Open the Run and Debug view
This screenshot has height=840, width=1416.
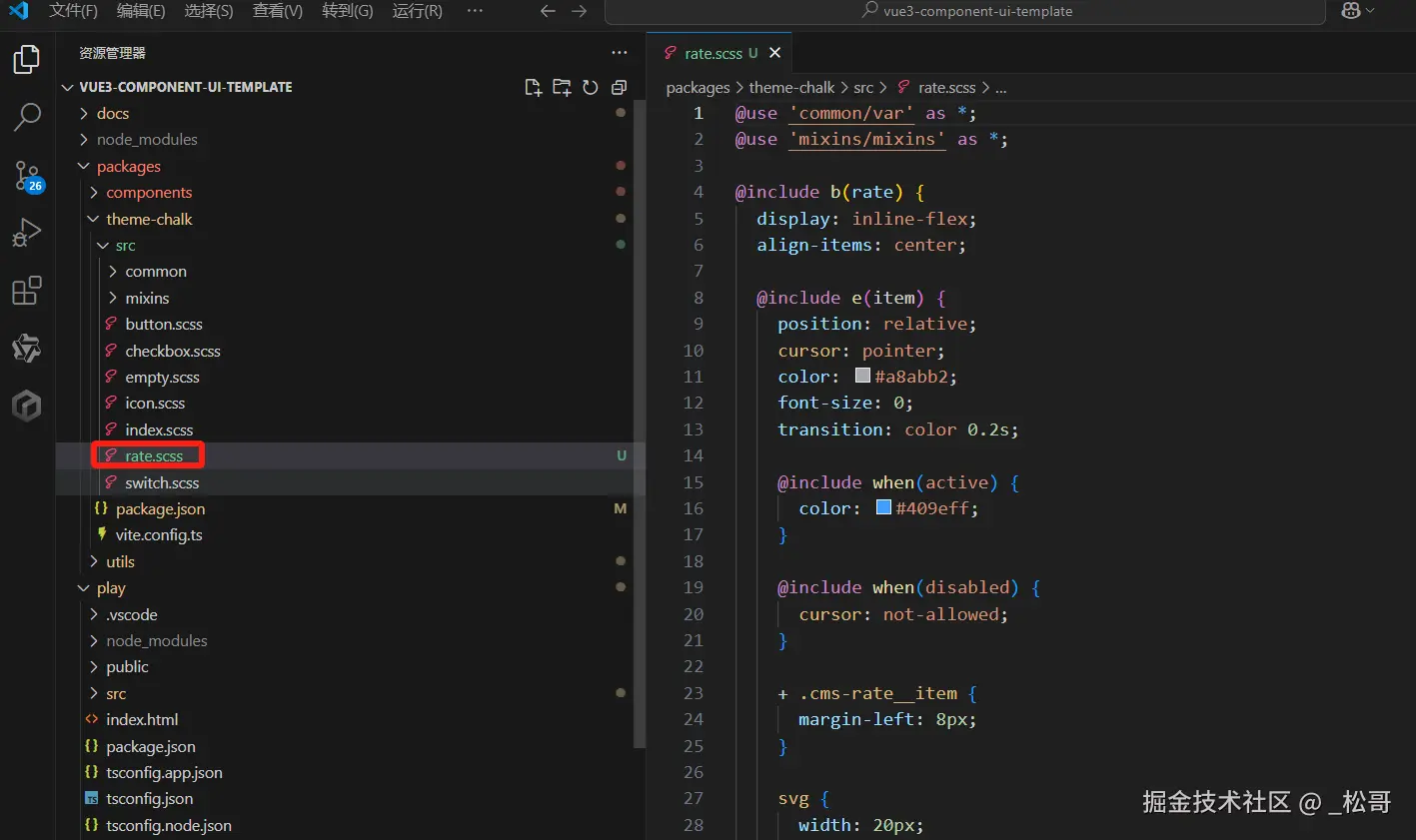coord(27,233)
